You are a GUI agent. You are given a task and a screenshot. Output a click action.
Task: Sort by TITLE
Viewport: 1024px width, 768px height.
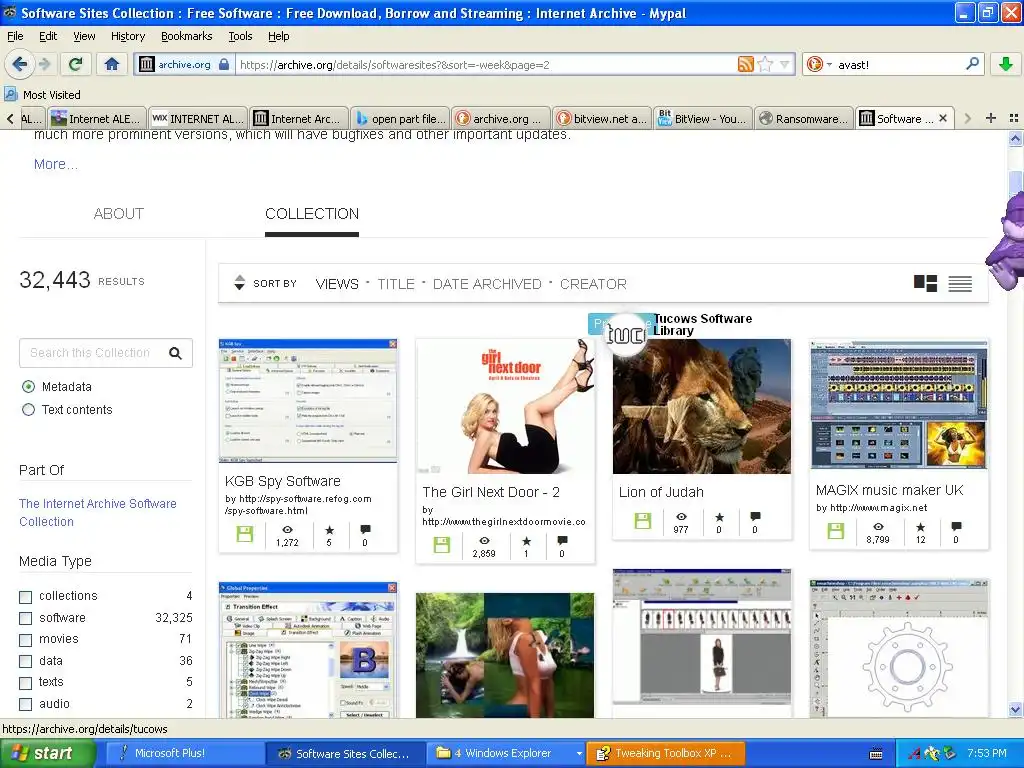point(396,284)
